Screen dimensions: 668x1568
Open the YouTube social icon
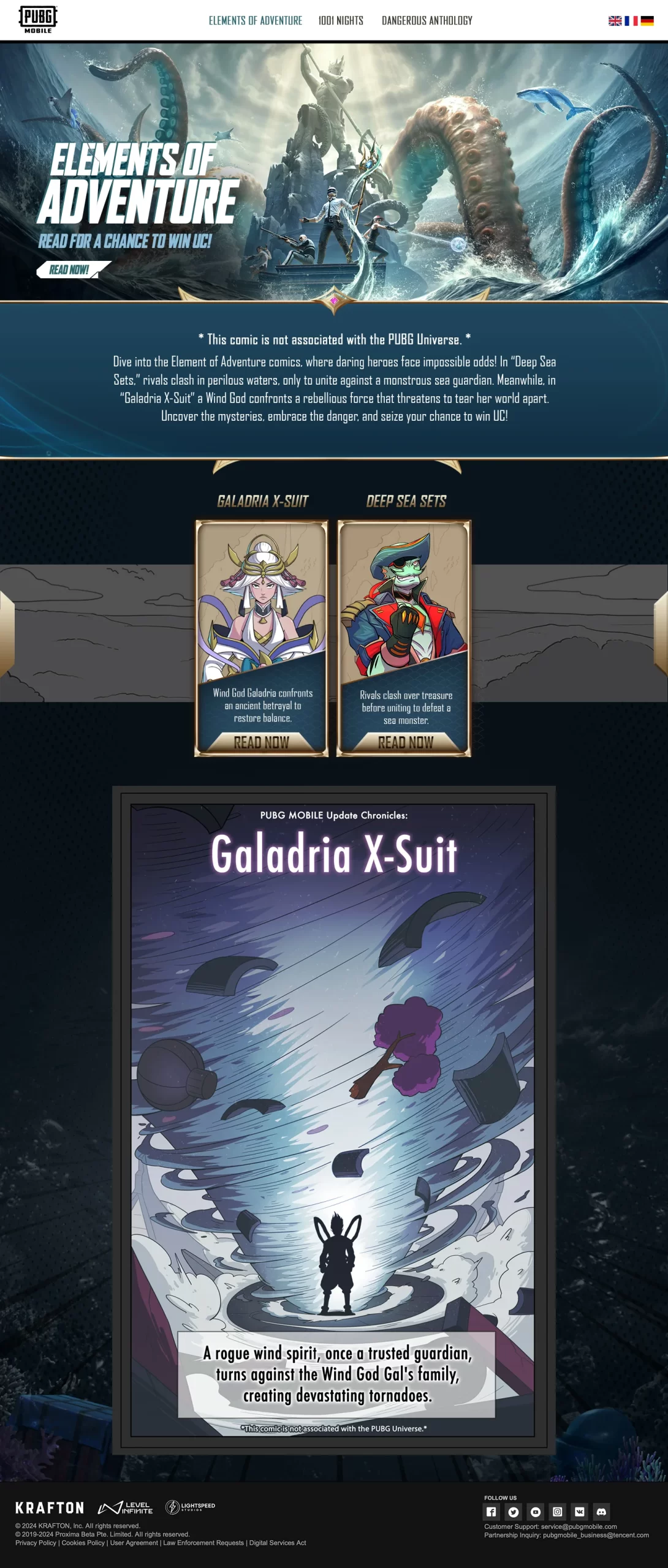coord(536,1512)
